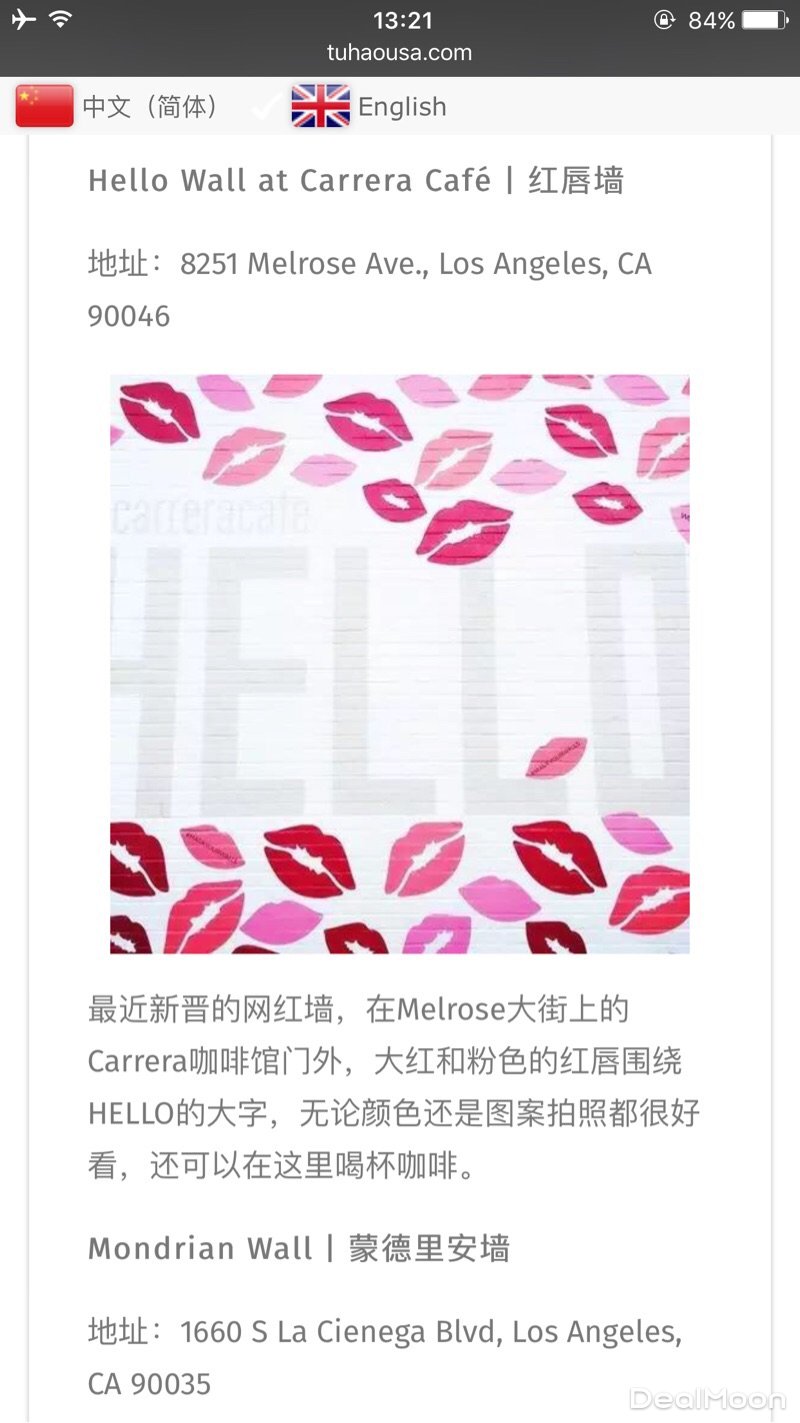Tap the airplane mode status icon
Viewport: 800px width, 1423px height.
[23, 20]
